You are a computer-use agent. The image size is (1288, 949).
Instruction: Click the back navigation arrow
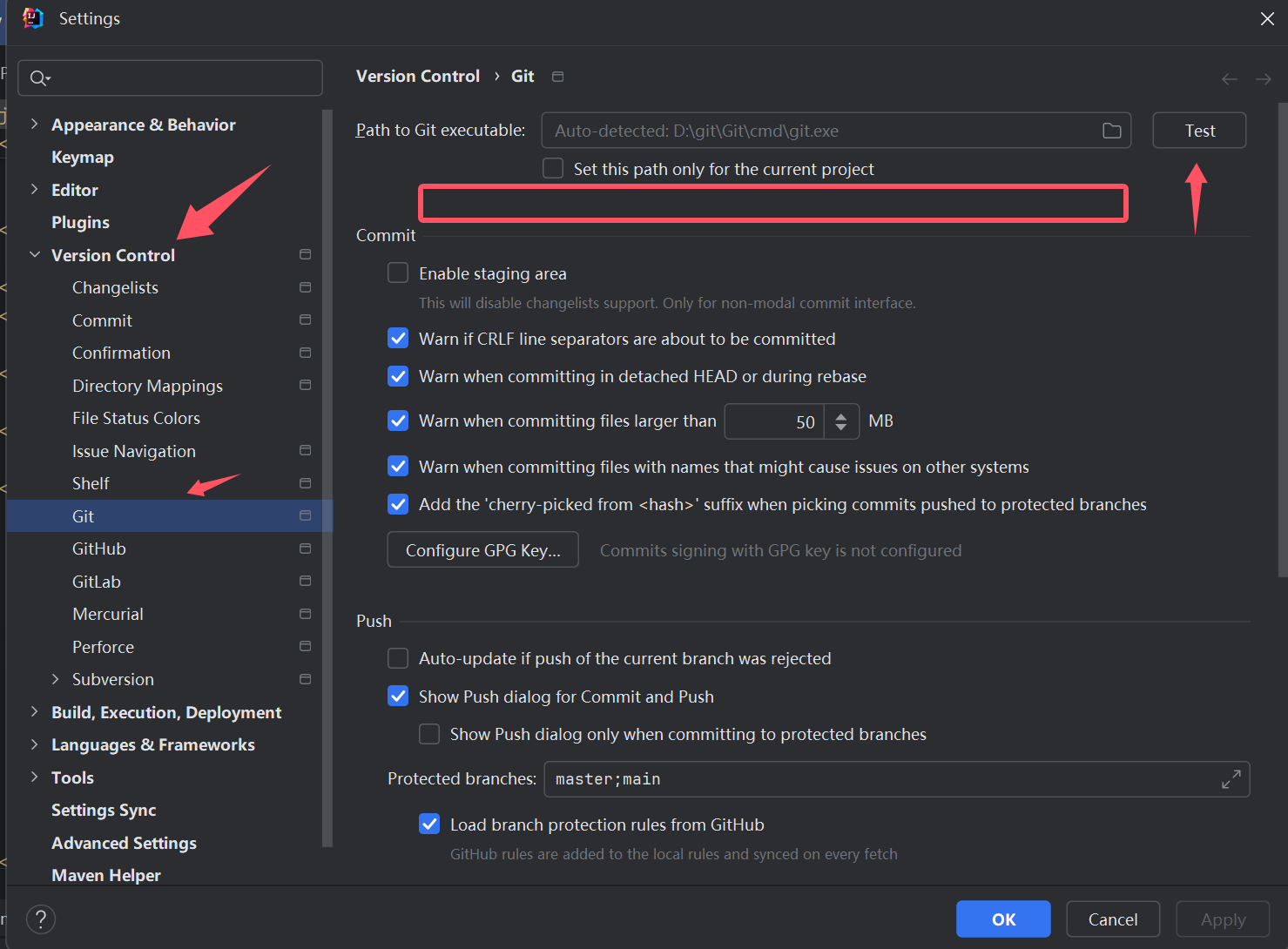1230,79
